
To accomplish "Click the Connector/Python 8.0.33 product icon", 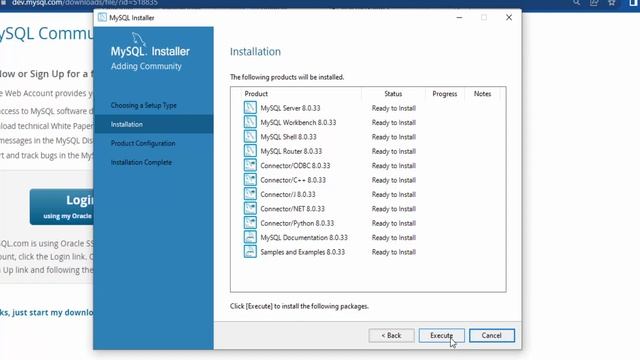I will click(250, 223).
